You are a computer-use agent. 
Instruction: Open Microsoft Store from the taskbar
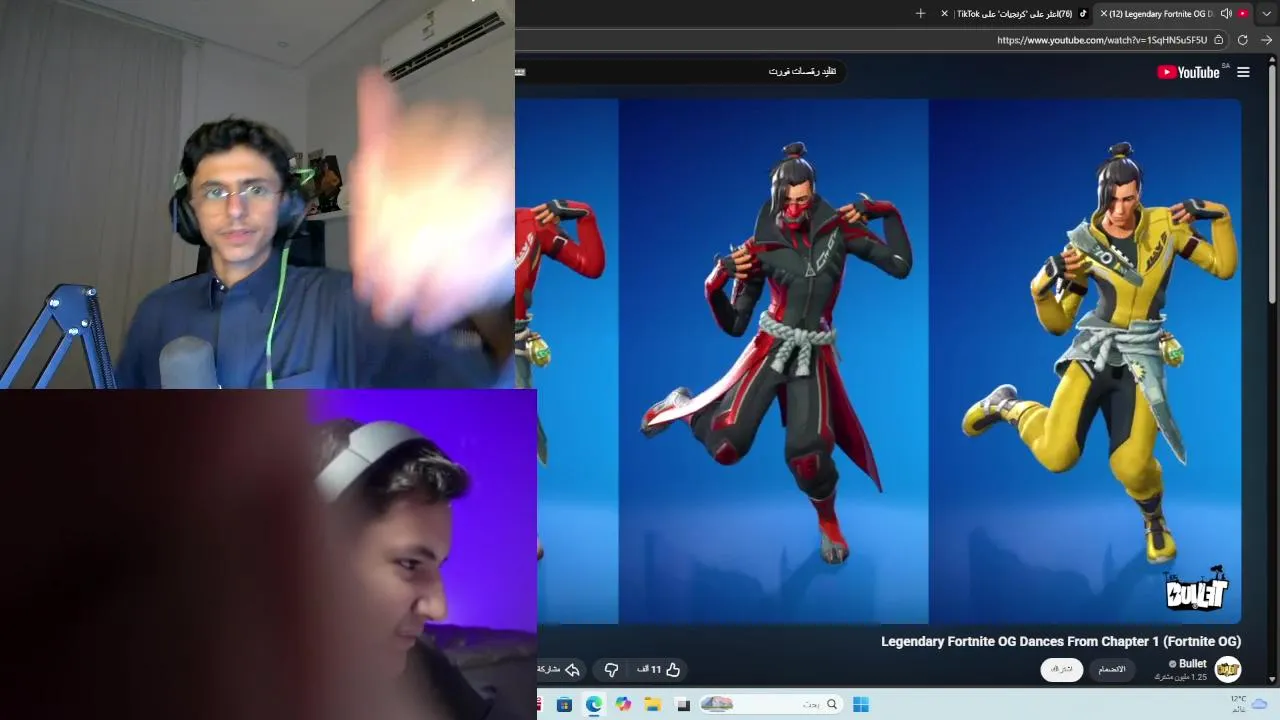click(564, 704)
